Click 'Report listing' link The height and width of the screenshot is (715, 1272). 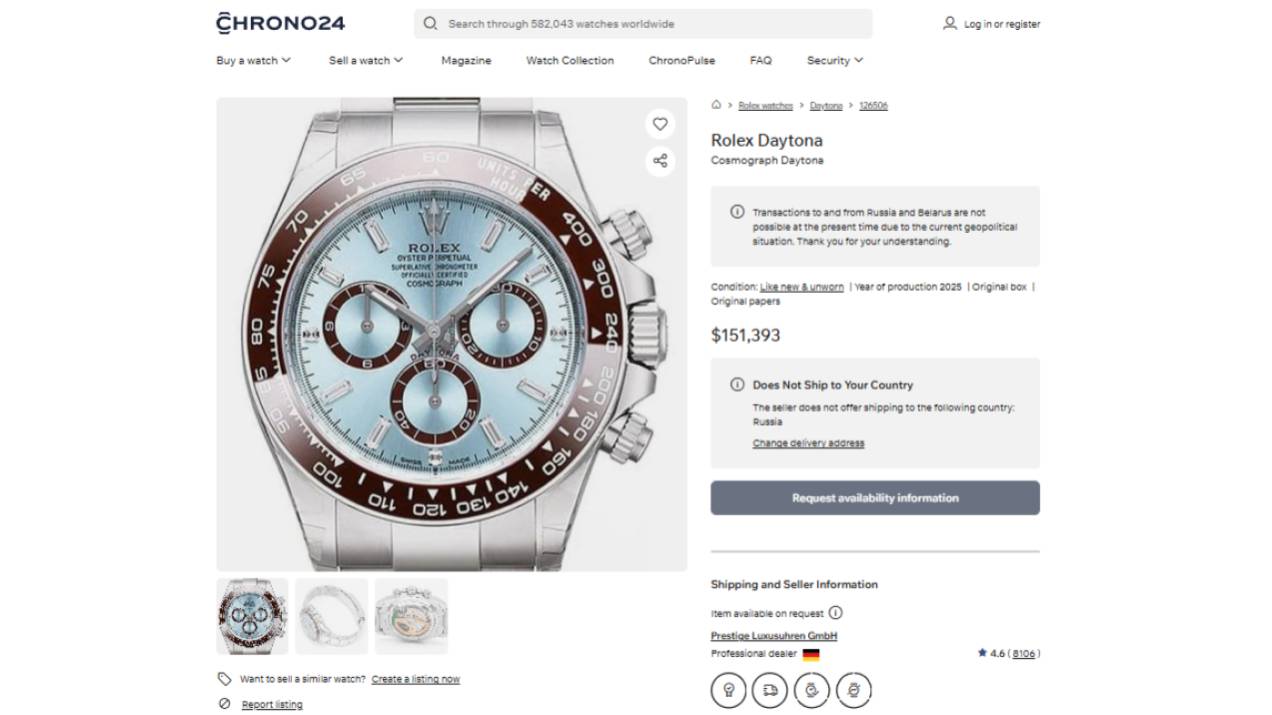click(x=272, y=705)
